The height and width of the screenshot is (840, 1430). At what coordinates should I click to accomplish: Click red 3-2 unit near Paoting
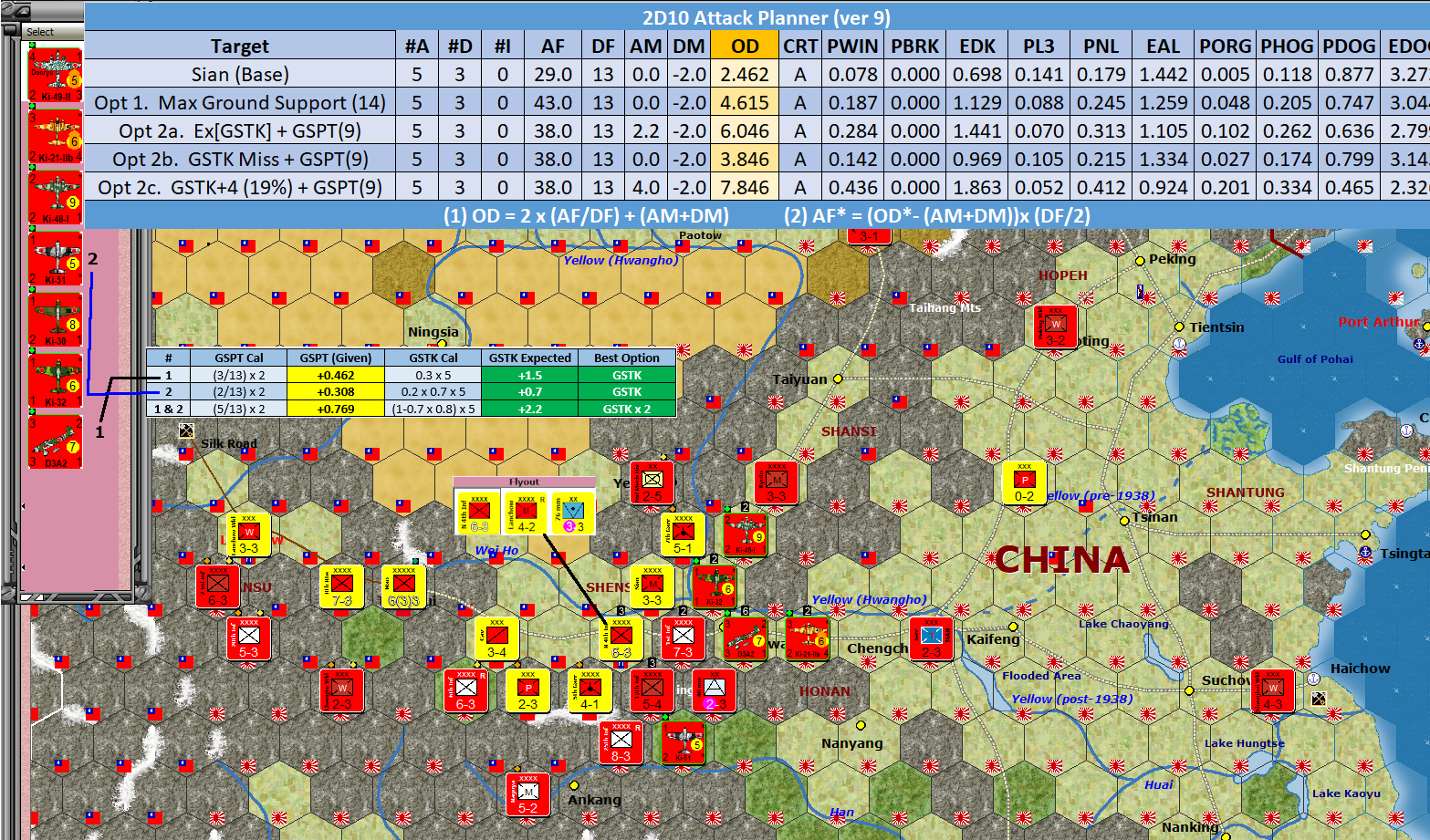click(1055, 327)
